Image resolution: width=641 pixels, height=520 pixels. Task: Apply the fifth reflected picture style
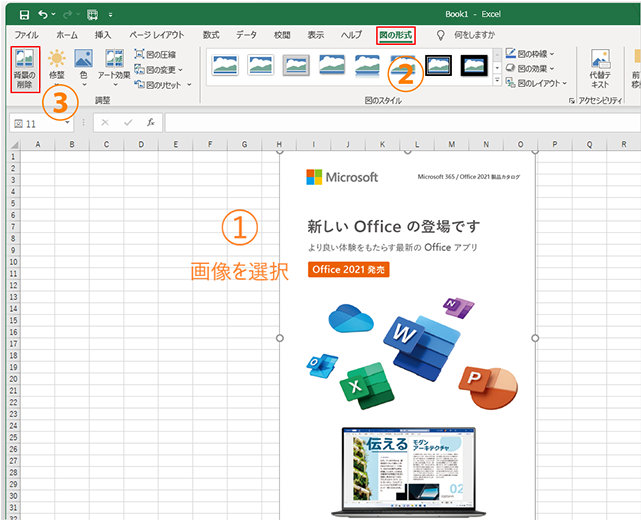pyautogui.click(x=368, y=65)
